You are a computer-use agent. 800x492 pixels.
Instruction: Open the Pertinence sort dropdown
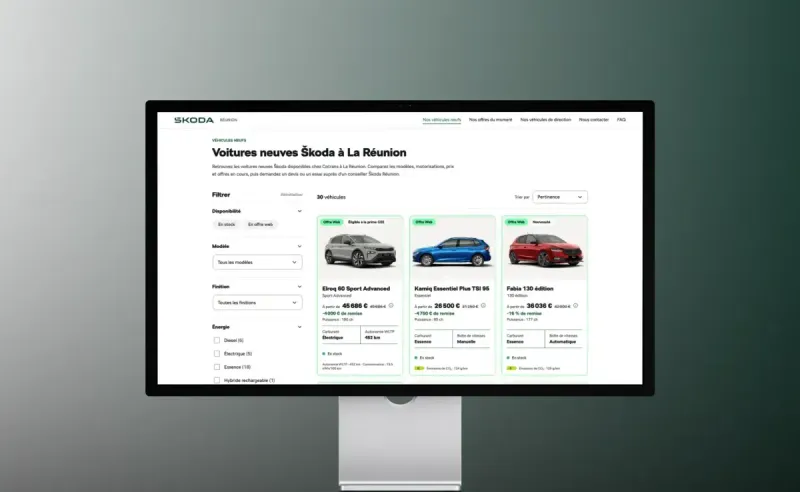click(560, 197)
